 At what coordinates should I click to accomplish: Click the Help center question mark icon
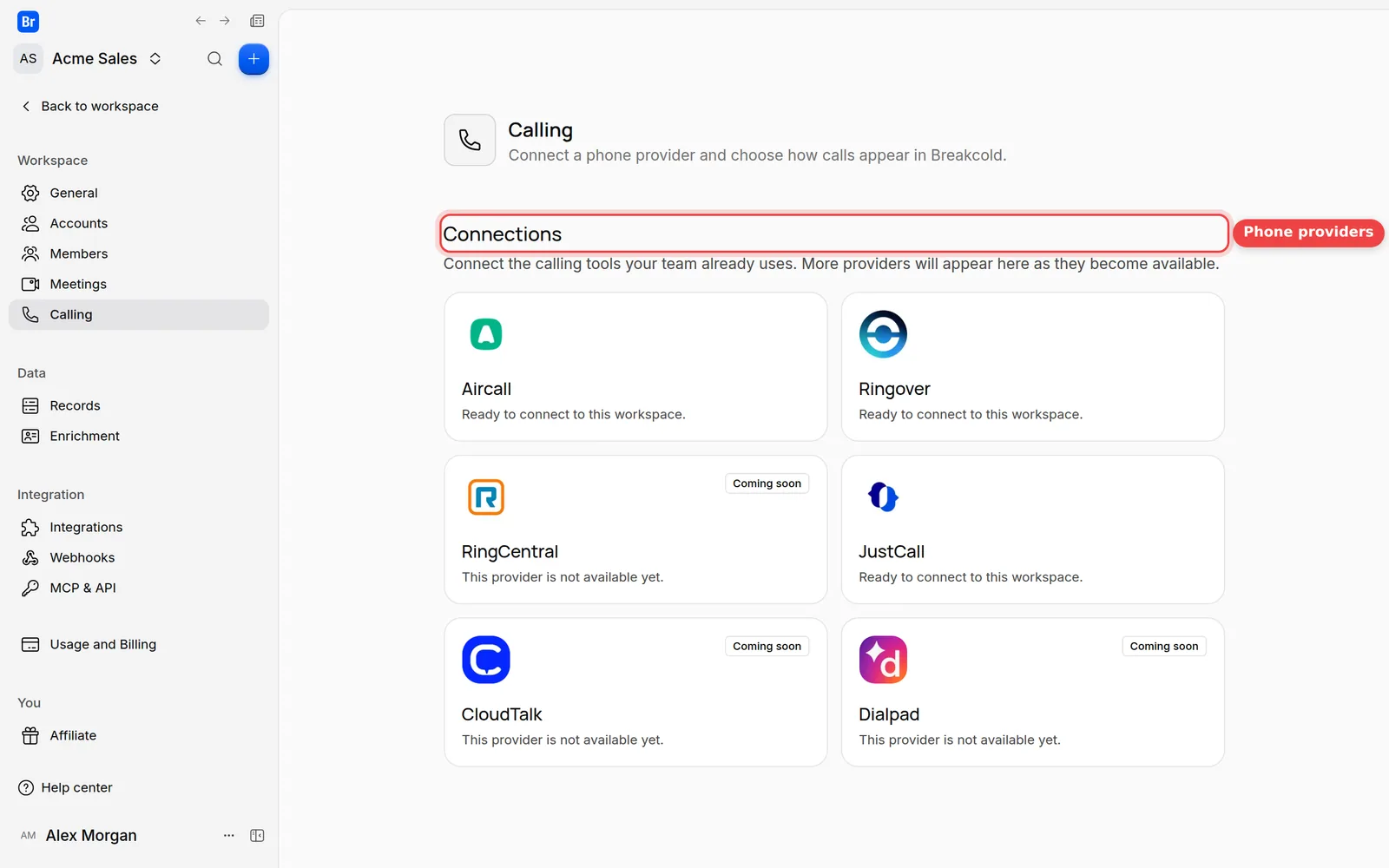point(26,787)
